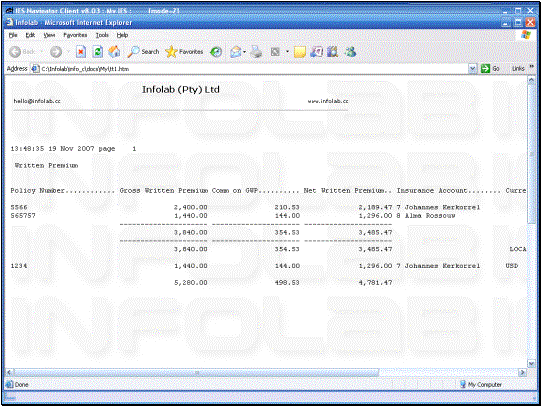This screenshot has height=406, width=541.
Task: Open the Edit menu
Action: tap(30, 35)
